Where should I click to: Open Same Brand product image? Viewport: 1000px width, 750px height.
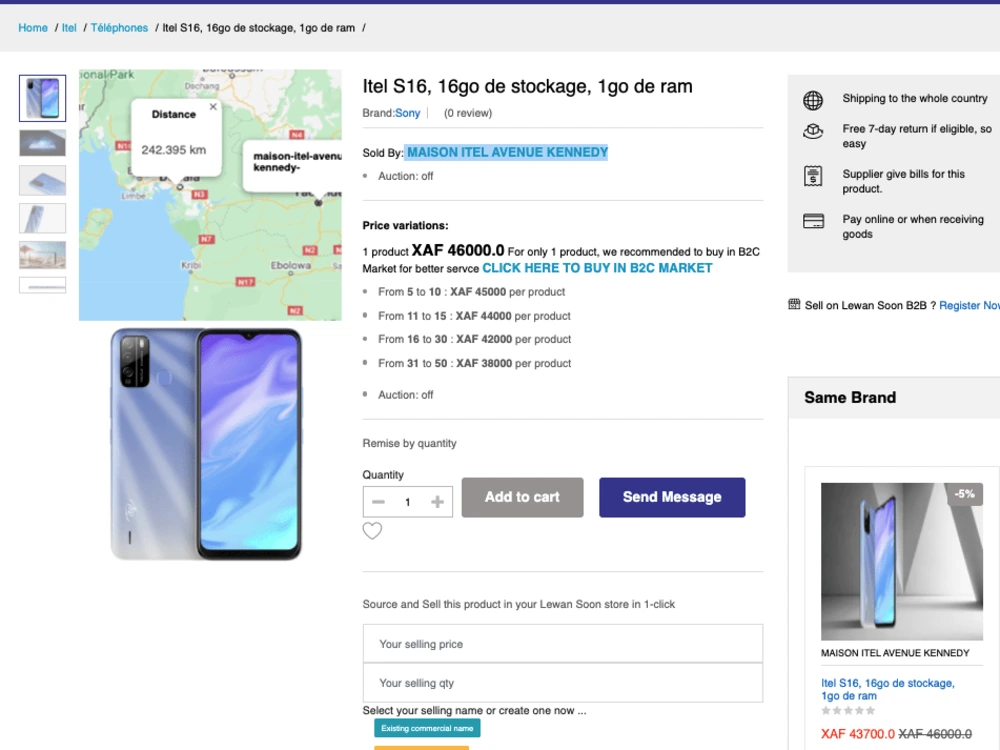tap(902, 561)
